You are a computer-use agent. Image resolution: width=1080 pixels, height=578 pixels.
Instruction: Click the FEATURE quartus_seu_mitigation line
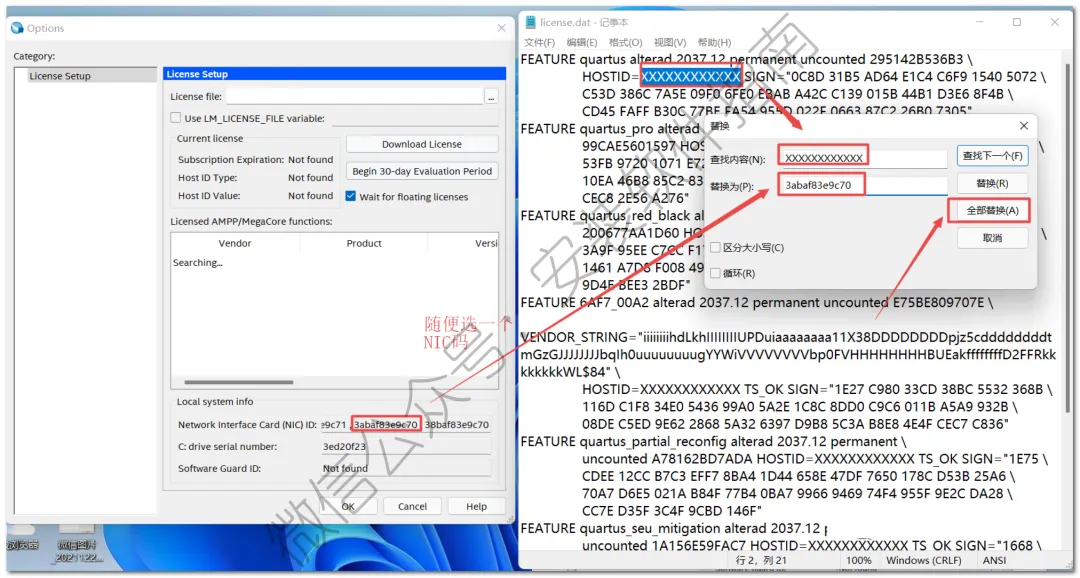coord(673,528)
